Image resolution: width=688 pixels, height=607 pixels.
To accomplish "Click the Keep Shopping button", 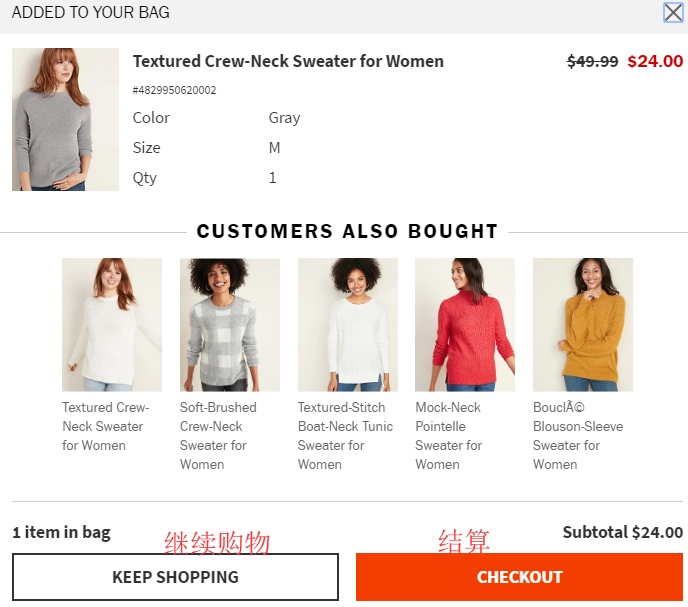I will coord(175,577).
